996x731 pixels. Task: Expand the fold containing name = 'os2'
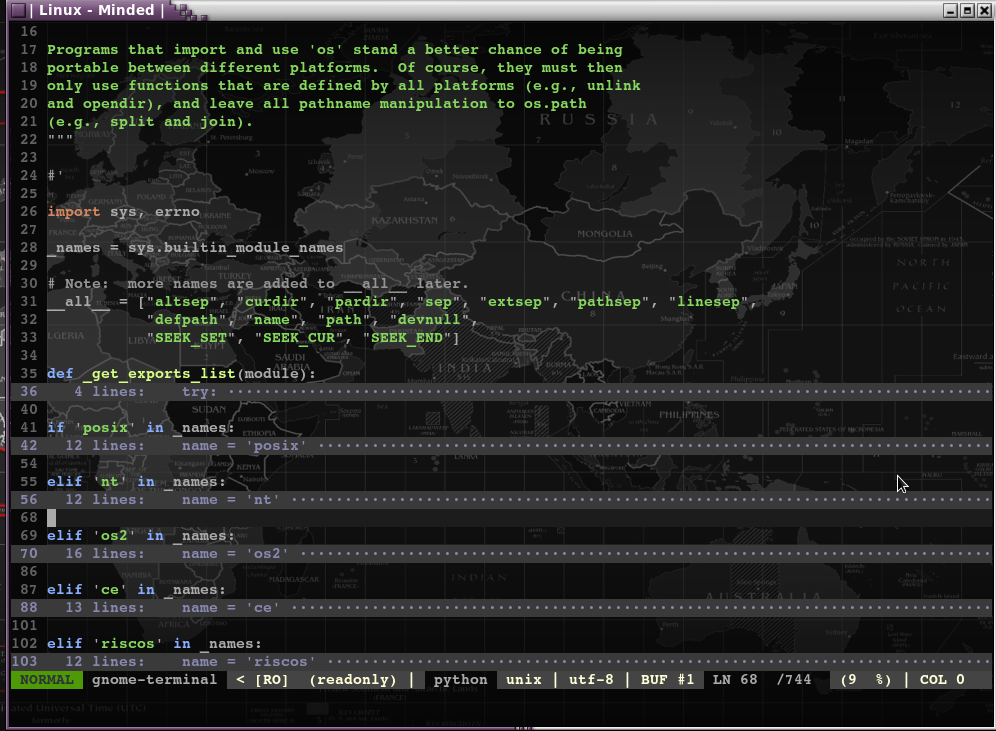coord(502,553)
